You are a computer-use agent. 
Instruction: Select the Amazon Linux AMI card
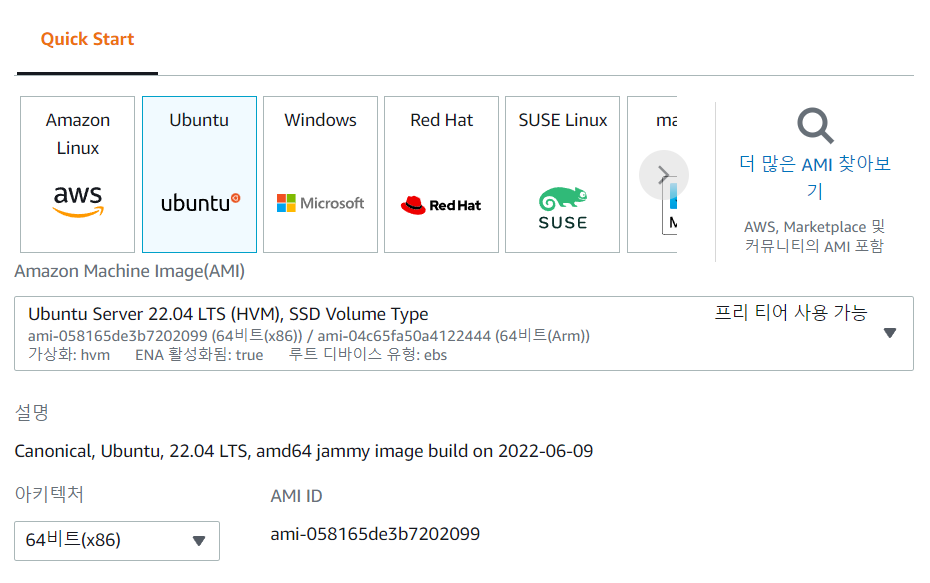[78, 174]
